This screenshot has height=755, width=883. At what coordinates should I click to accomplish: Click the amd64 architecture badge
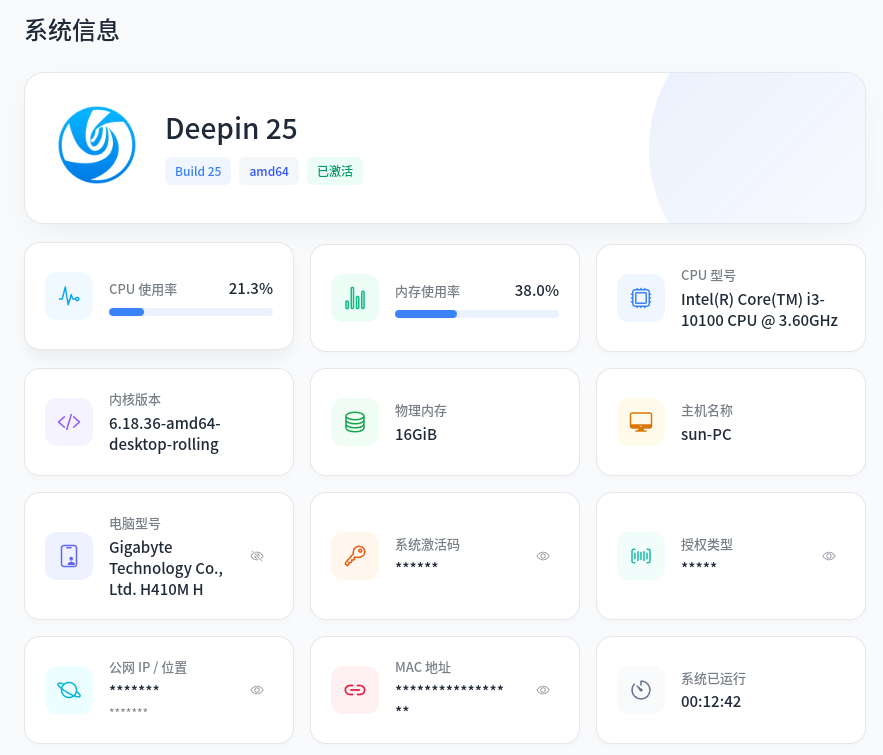[269, 171]
